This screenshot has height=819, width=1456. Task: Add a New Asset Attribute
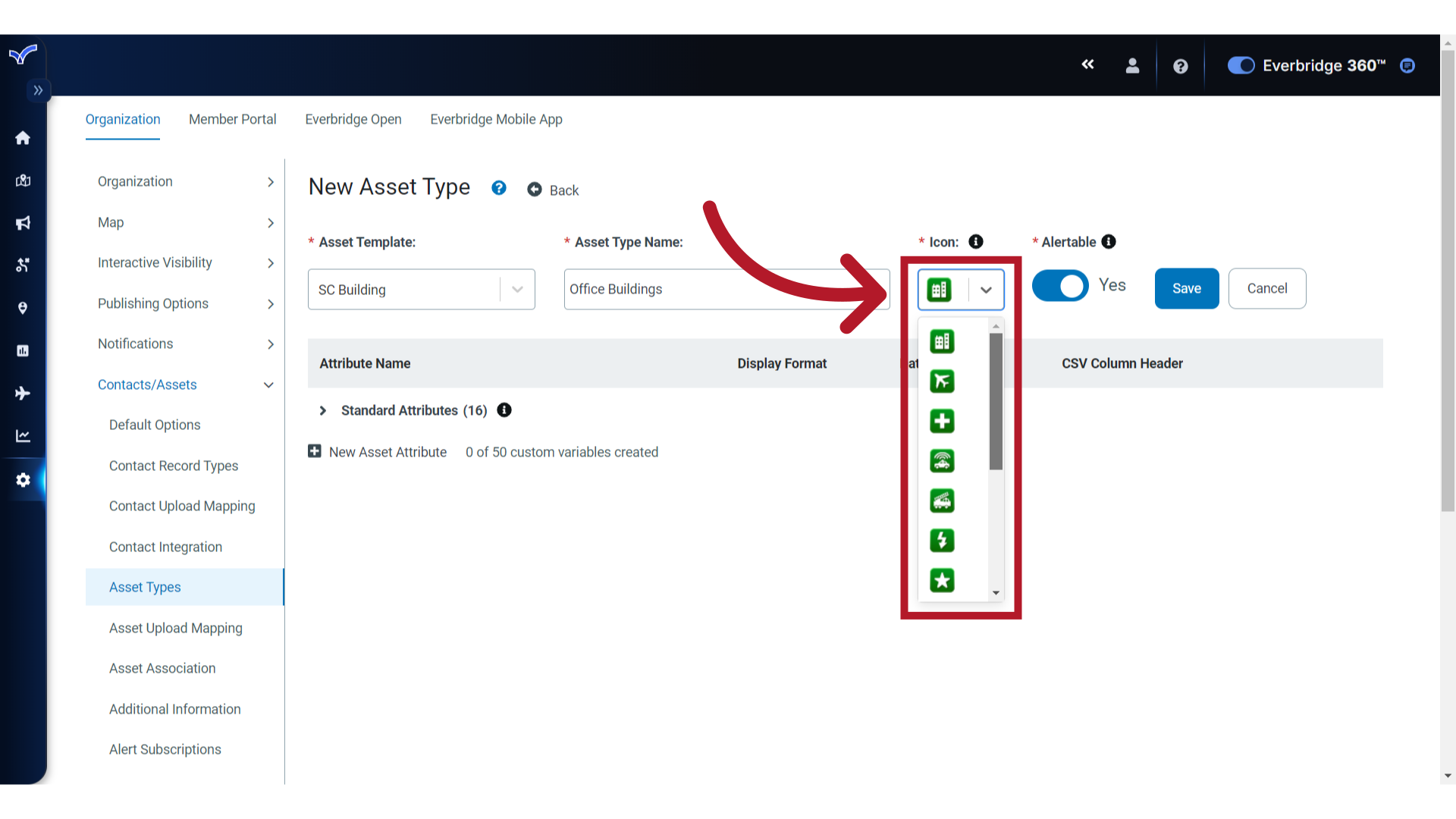tap(377, 452)
